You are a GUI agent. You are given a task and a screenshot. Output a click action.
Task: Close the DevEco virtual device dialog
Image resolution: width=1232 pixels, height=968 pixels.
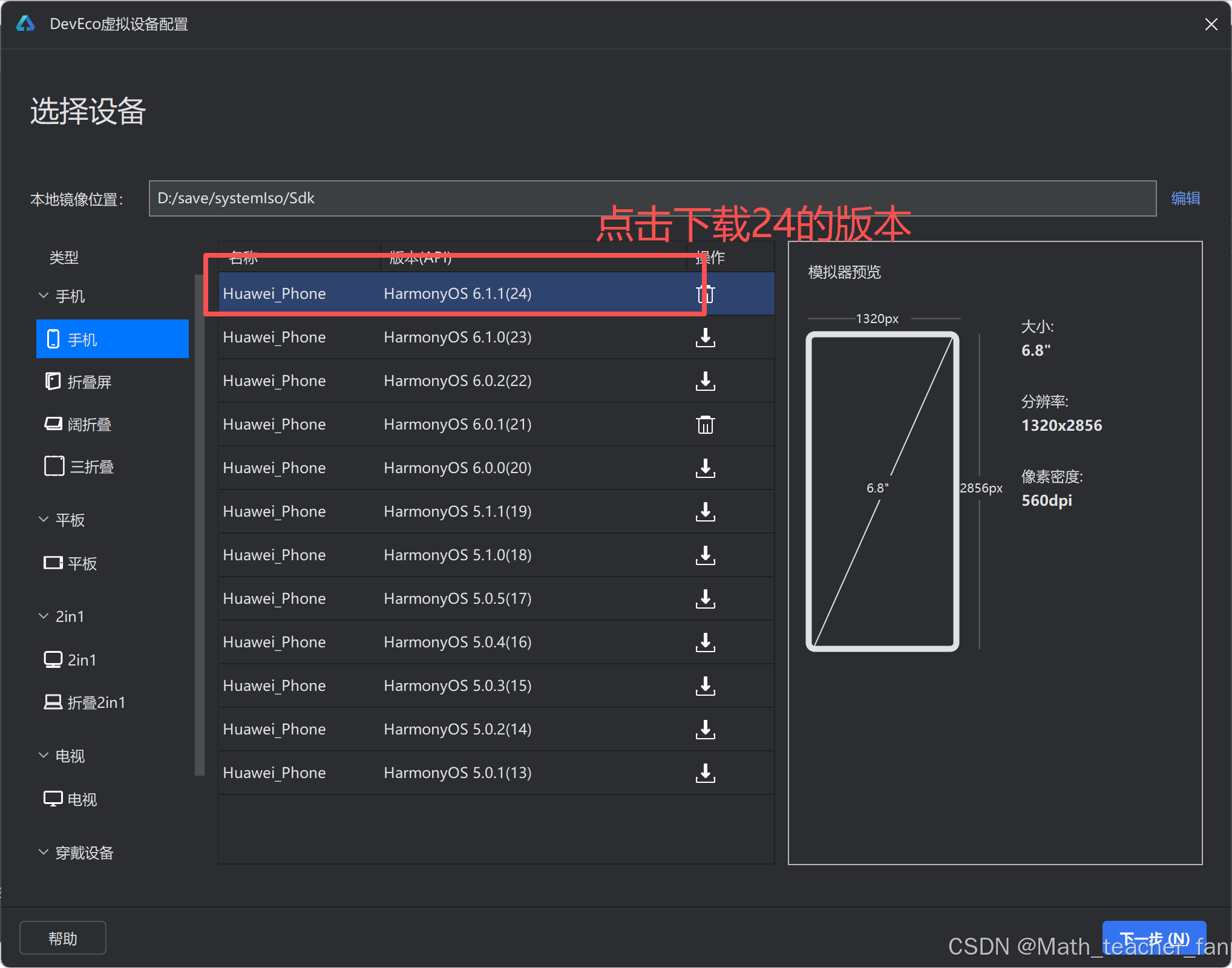[x=1211, y=24]
